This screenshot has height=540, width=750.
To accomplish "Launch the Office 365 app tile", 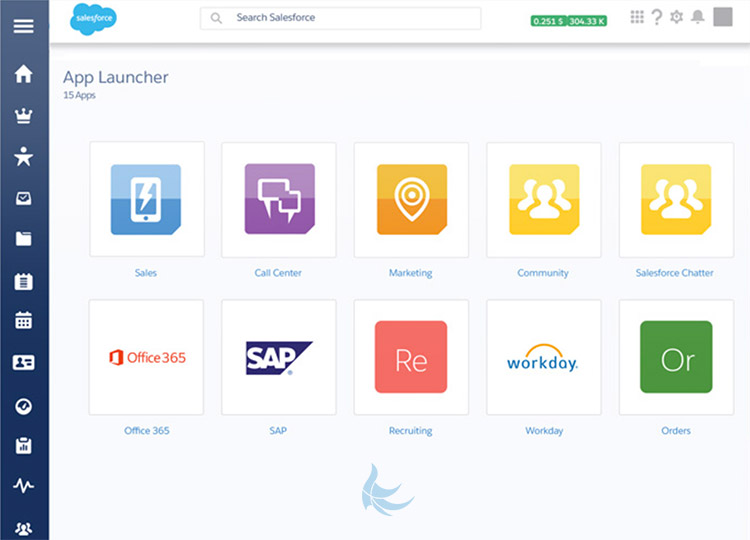I will click(x=146, y=357).
